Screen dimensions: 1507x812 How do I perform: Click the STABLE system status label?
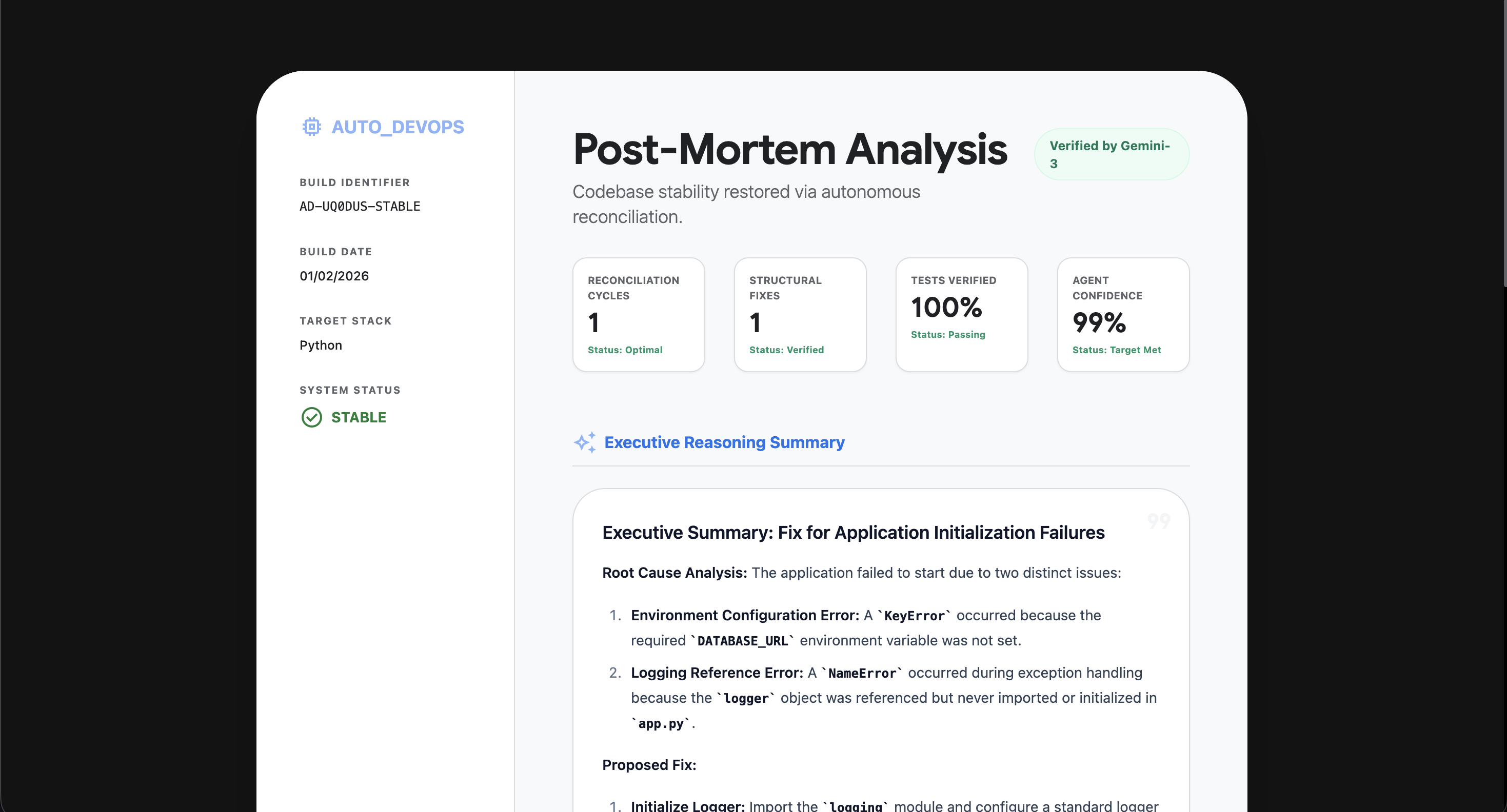[359, 417]
